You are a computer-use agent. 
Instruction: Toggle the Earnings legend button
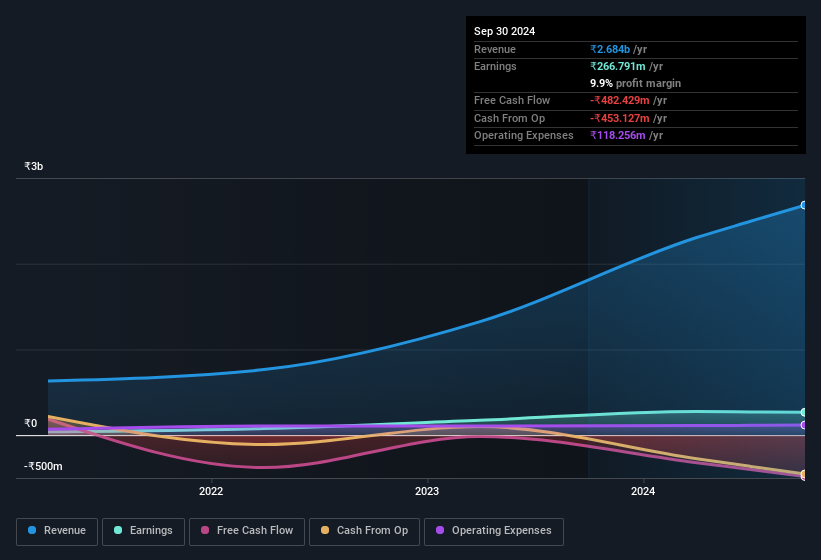click(143, 531)
